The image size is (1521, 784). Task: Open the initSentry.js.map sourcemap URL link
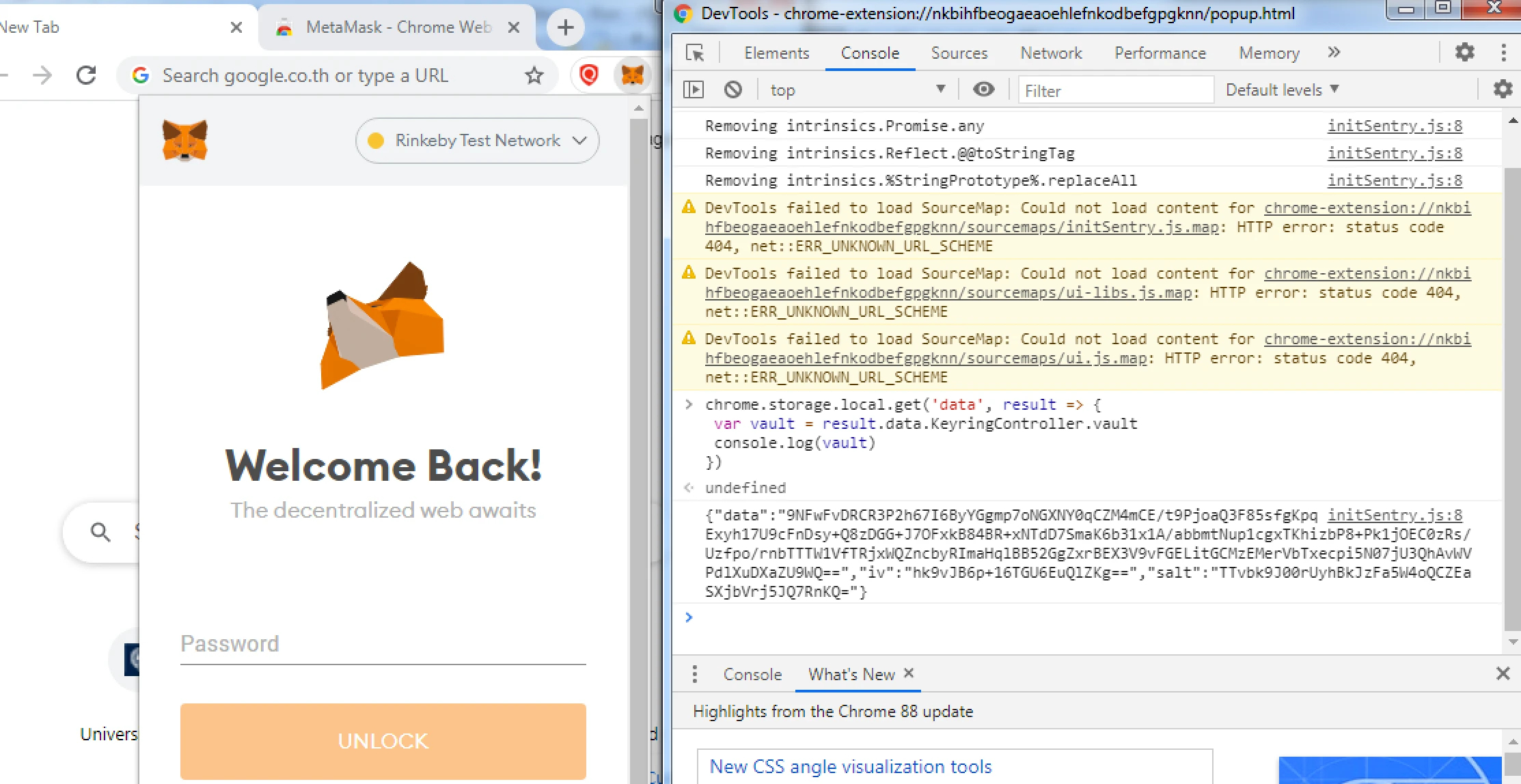click(962, 227)
